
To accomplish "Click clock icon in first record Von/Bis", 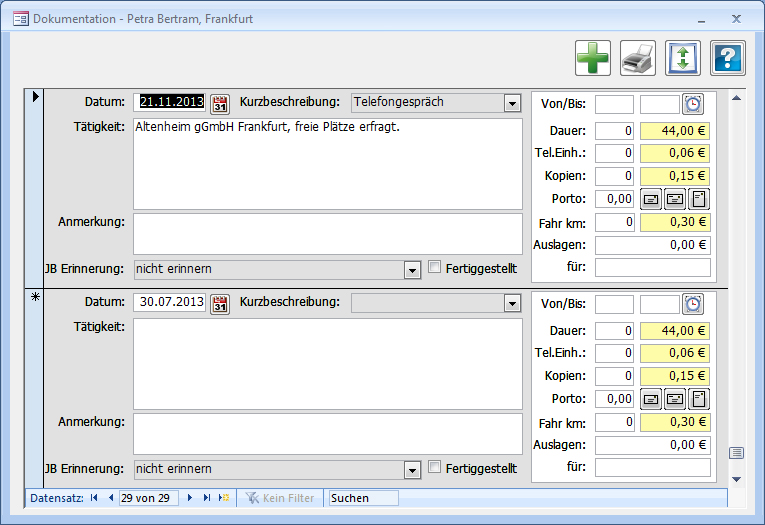I will point(693,103).
